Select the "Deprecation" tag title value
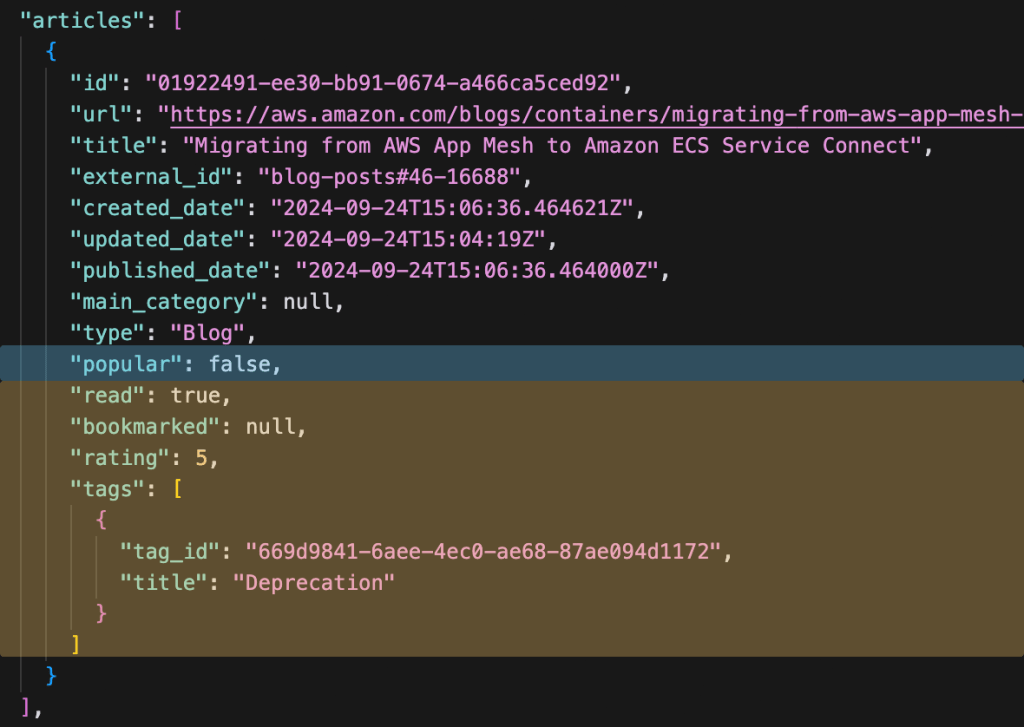 (x=314, y=582)
